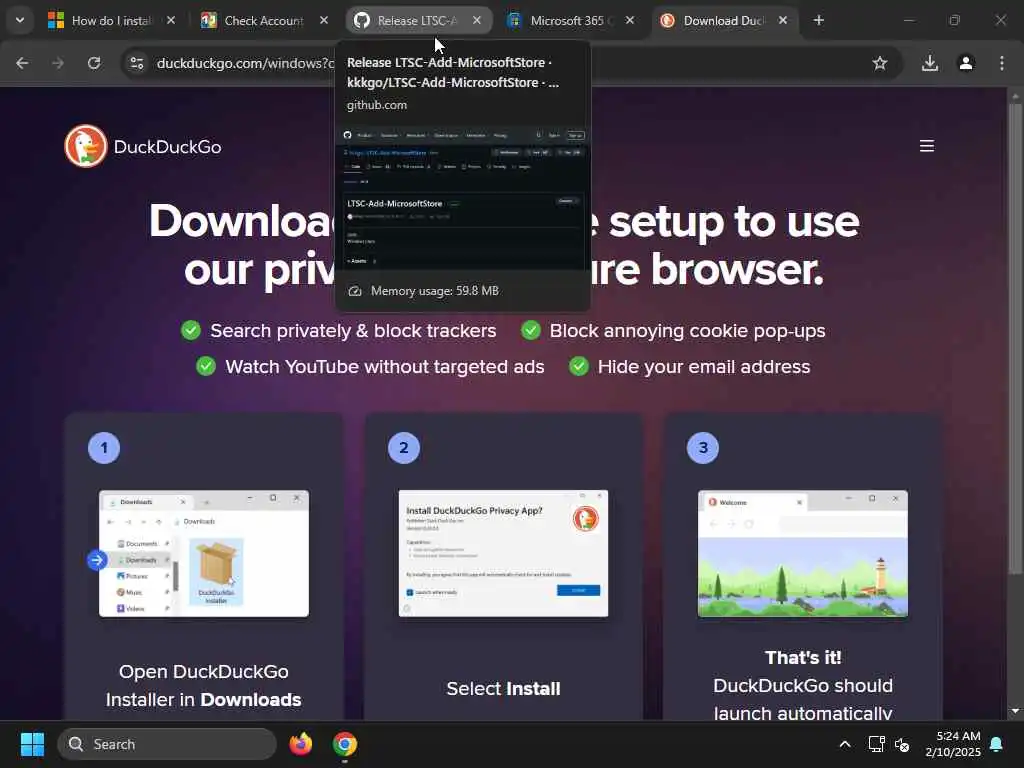Click the step 1 Downloads folder illustration
Image resolution: width=1024 pixels, height=768 pixels.
[204, 553]
